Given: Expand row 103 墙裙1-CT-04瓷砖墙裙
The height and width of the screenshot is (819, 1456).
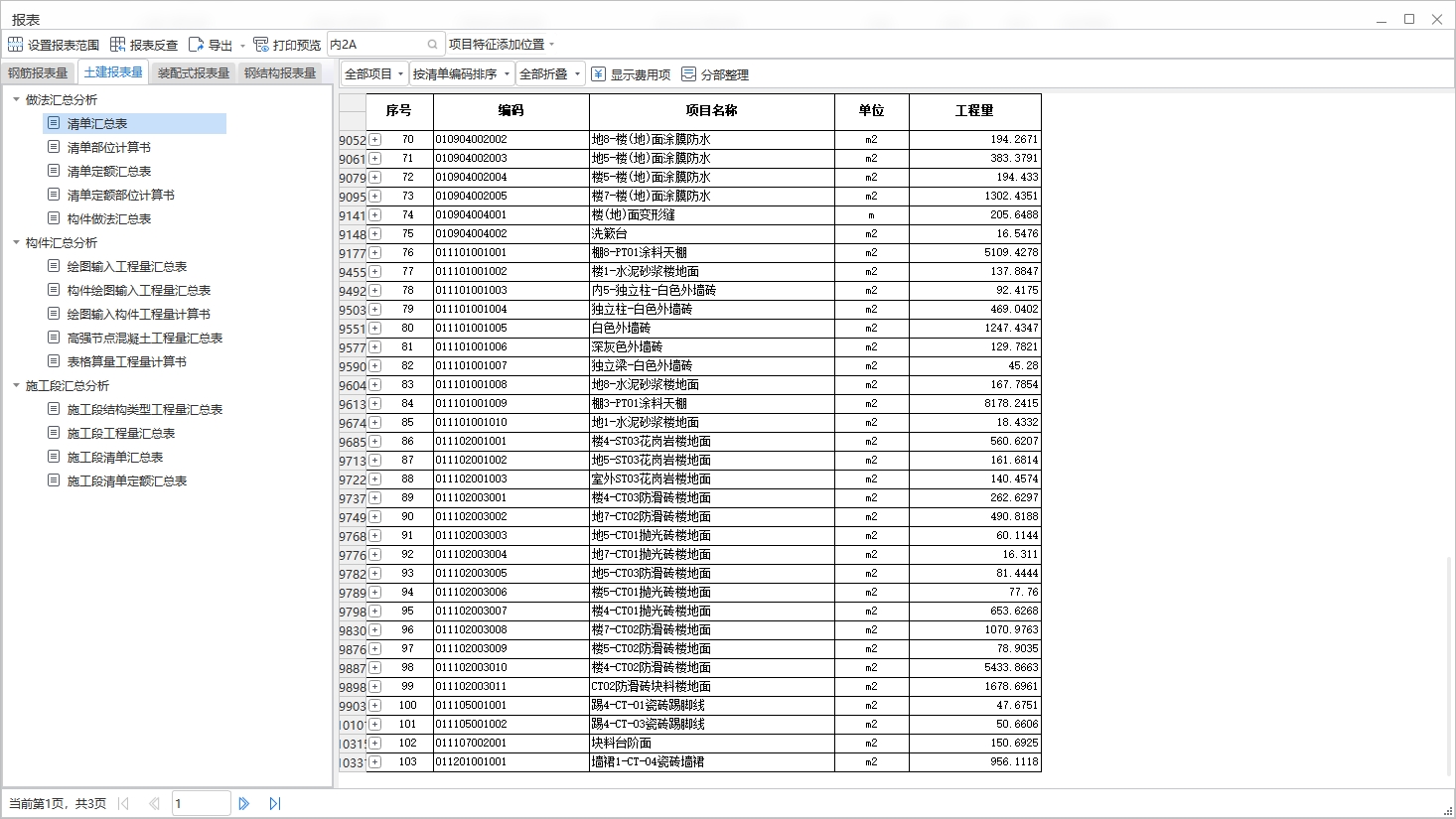Looking at the screenshot, I should [375, 762].
